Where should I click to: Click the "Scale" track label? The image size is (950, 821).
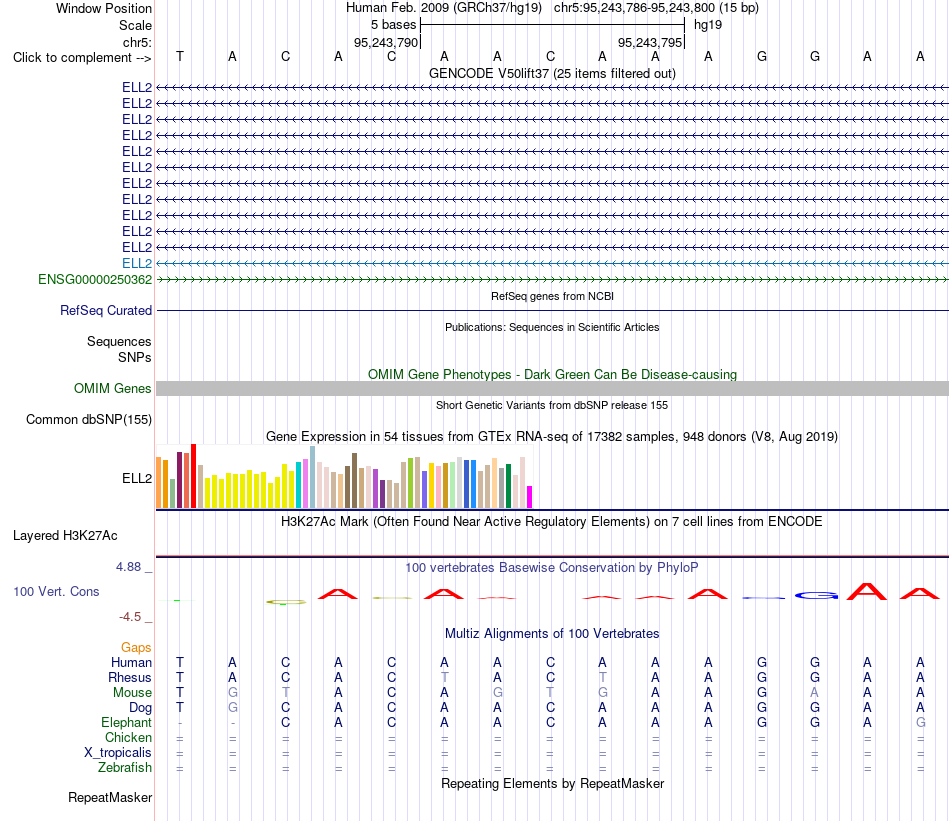click(135, 25)
